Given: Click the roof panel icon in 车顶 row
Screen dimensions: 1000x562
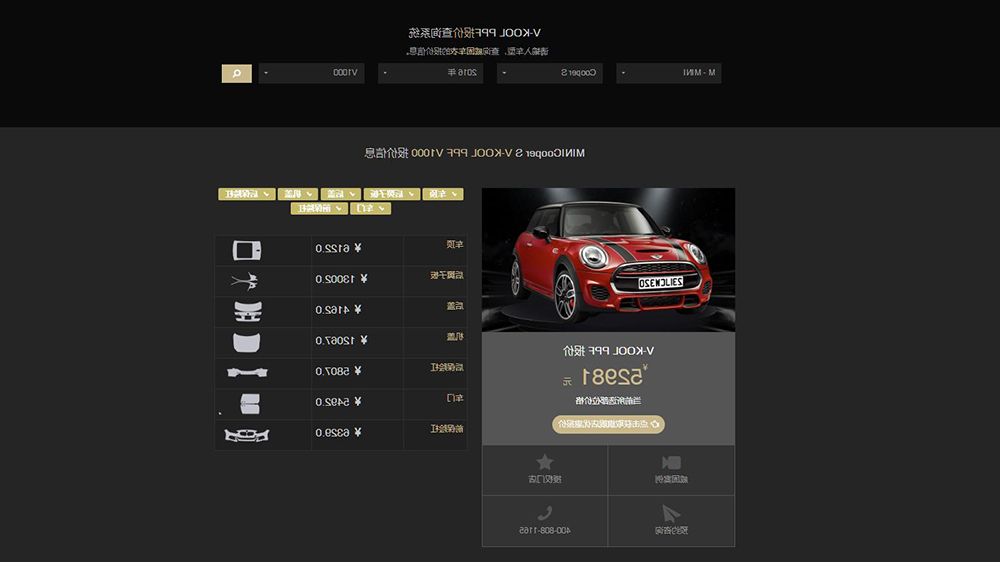Looking at the screenshot, I should click(x=247, y=250).
